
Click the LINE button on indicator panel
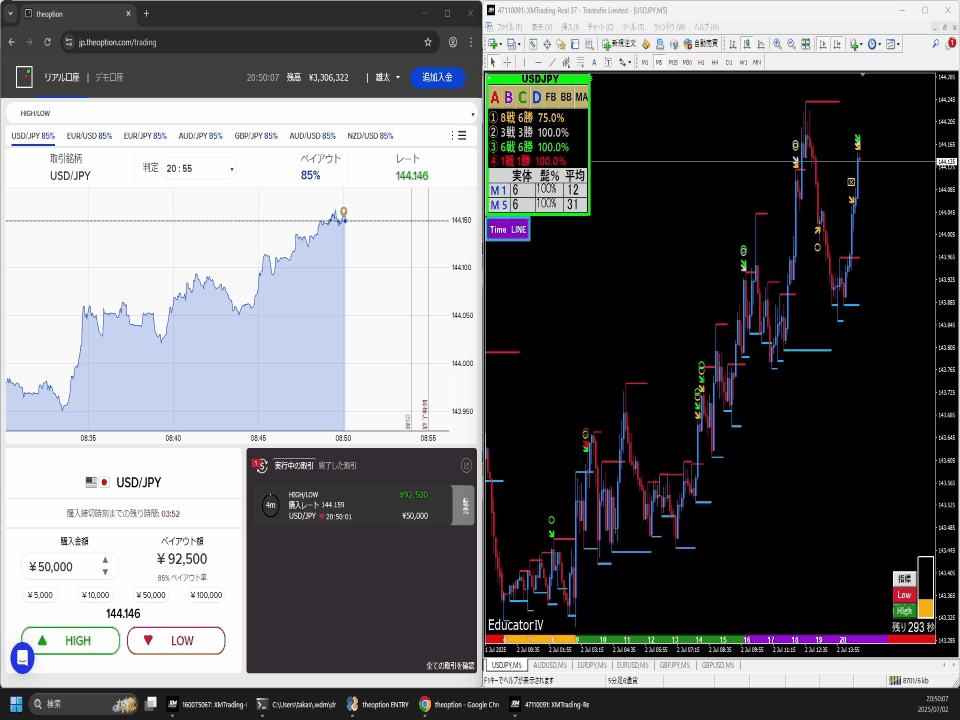pos(519,230)
